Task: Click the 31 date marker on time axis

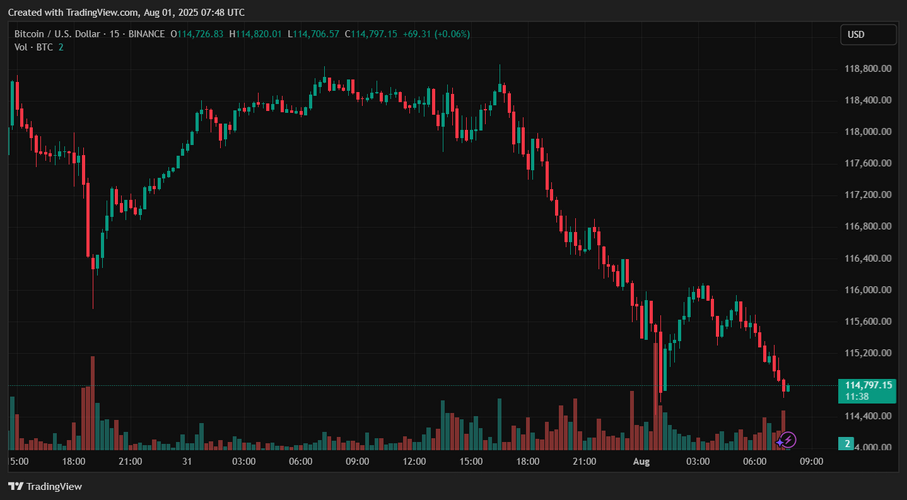Action: pyautogui.click(x=187, y=462)
